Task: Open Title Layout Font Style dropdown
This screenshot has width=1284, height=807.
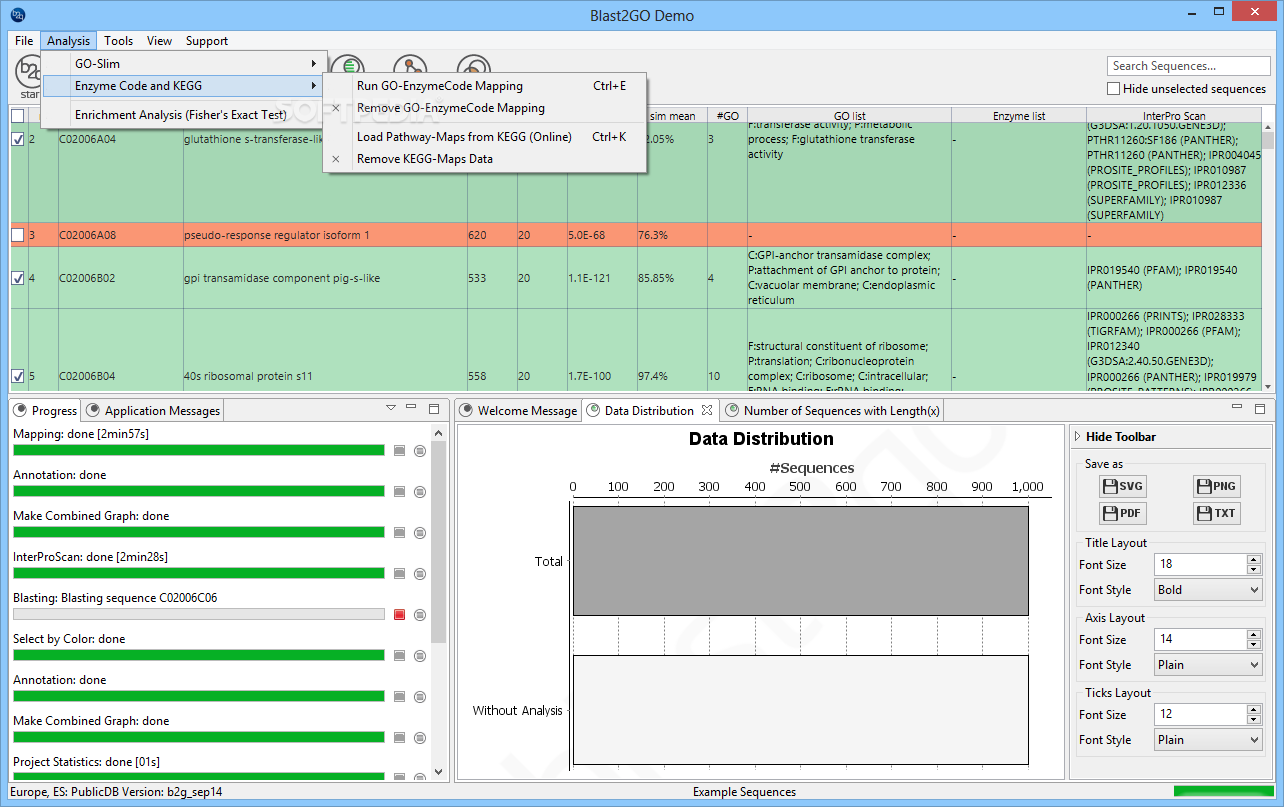Action: pyautogui.click(x=1208, y=590)
